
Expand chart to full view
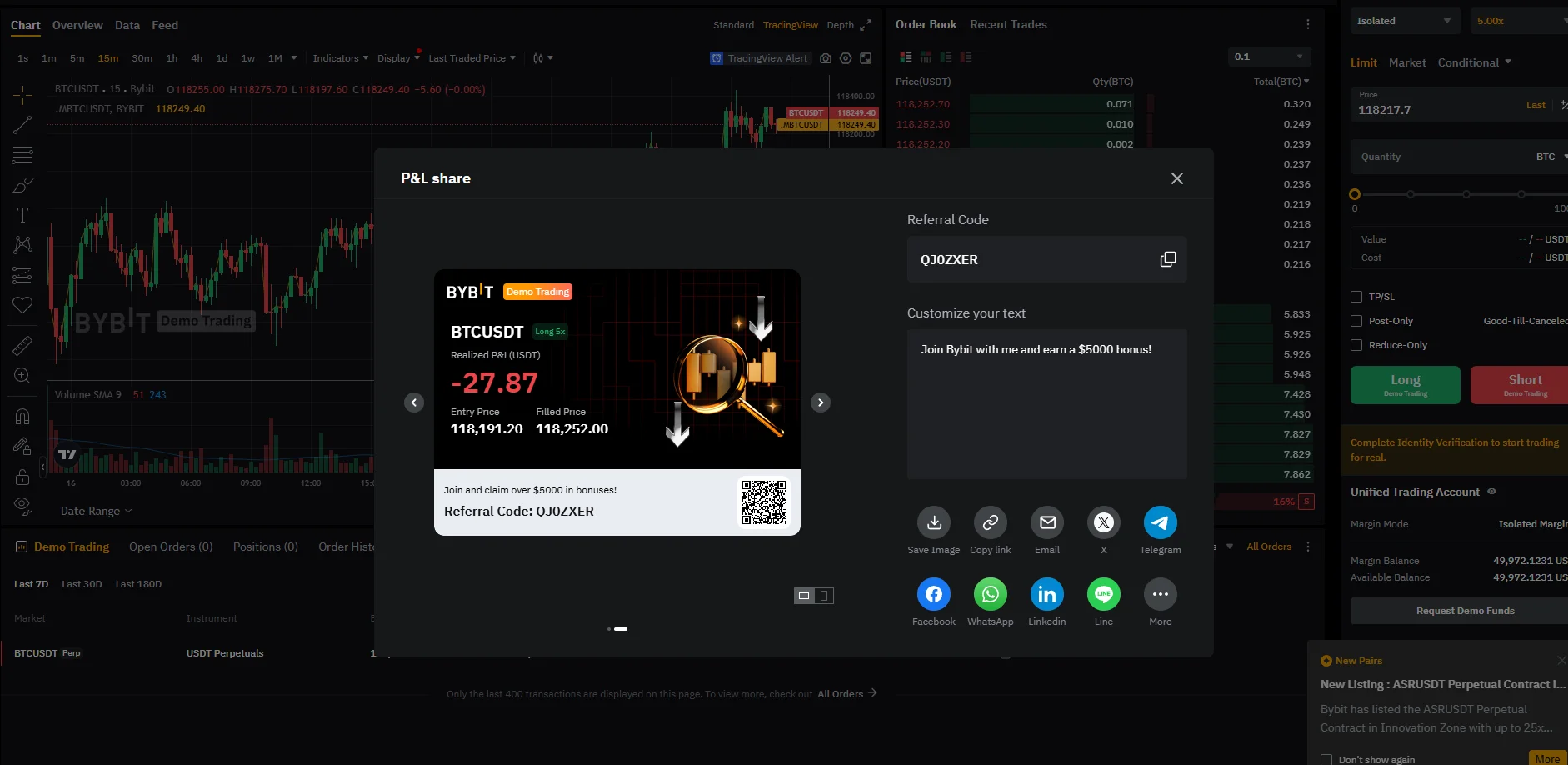tap(866, 25)
